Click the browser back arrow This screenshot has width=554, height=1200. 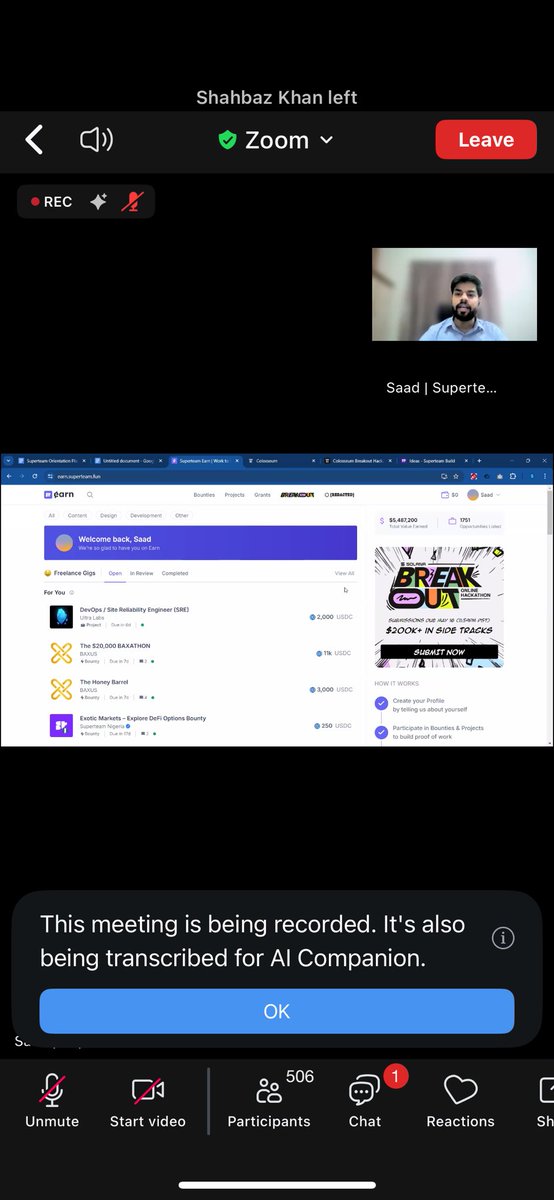pos(9,477)
